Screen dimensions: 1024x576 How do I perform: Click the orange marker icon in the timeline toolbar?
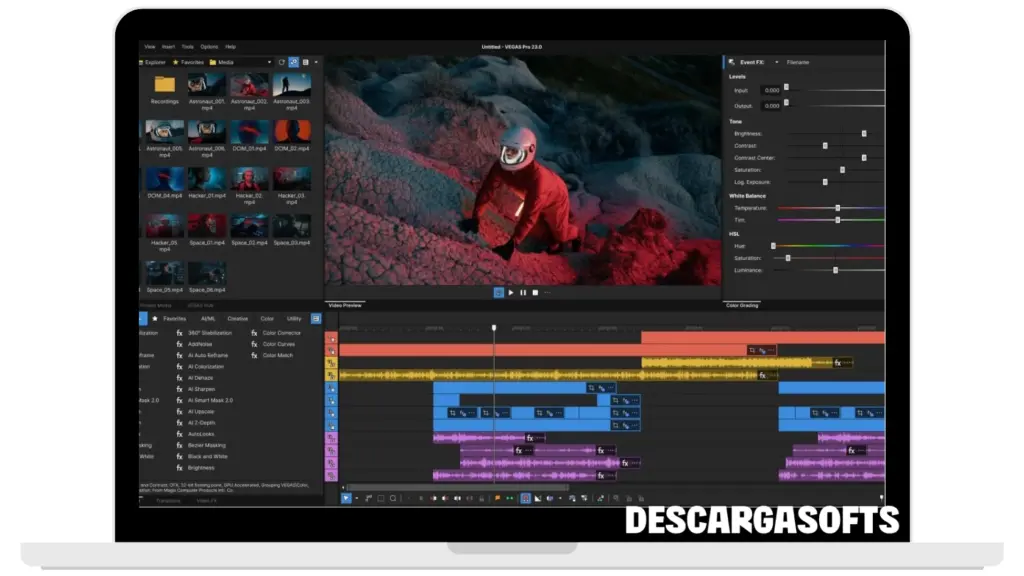(497, 498)
